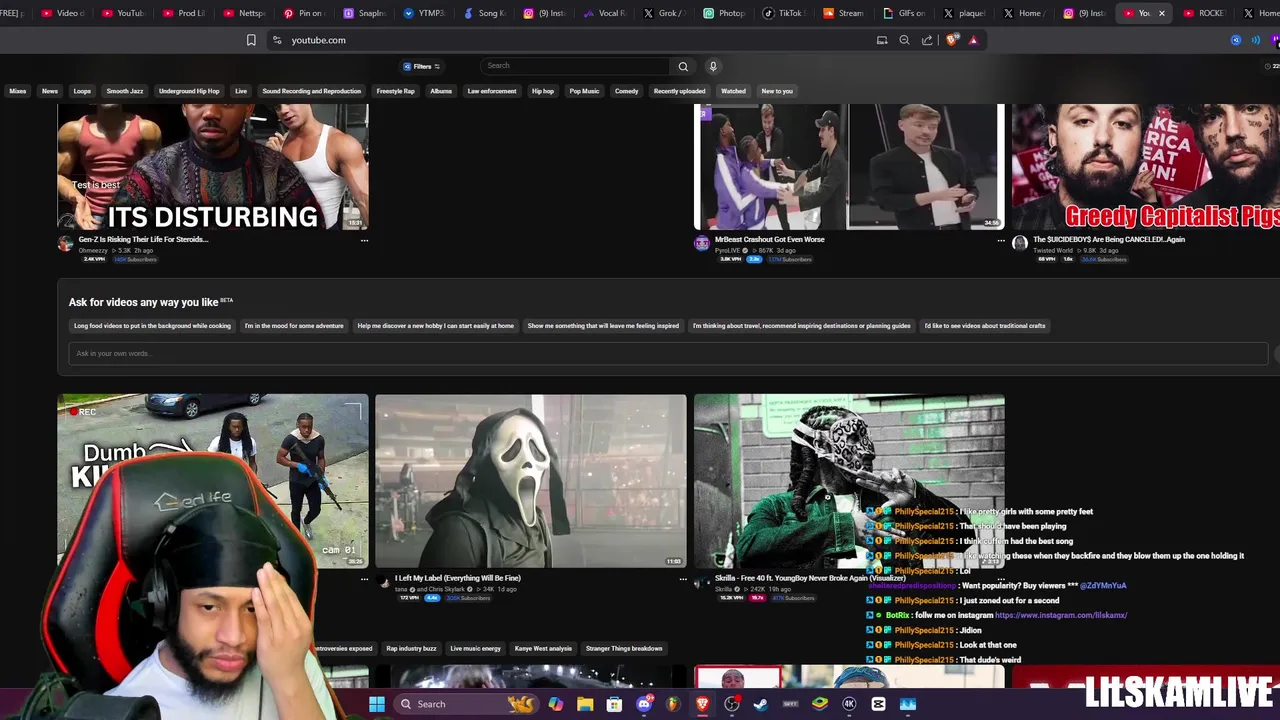Select the Smooth Jazz filter chip
The width and height of the screenshot is (1280, 720).
[125, 91]
